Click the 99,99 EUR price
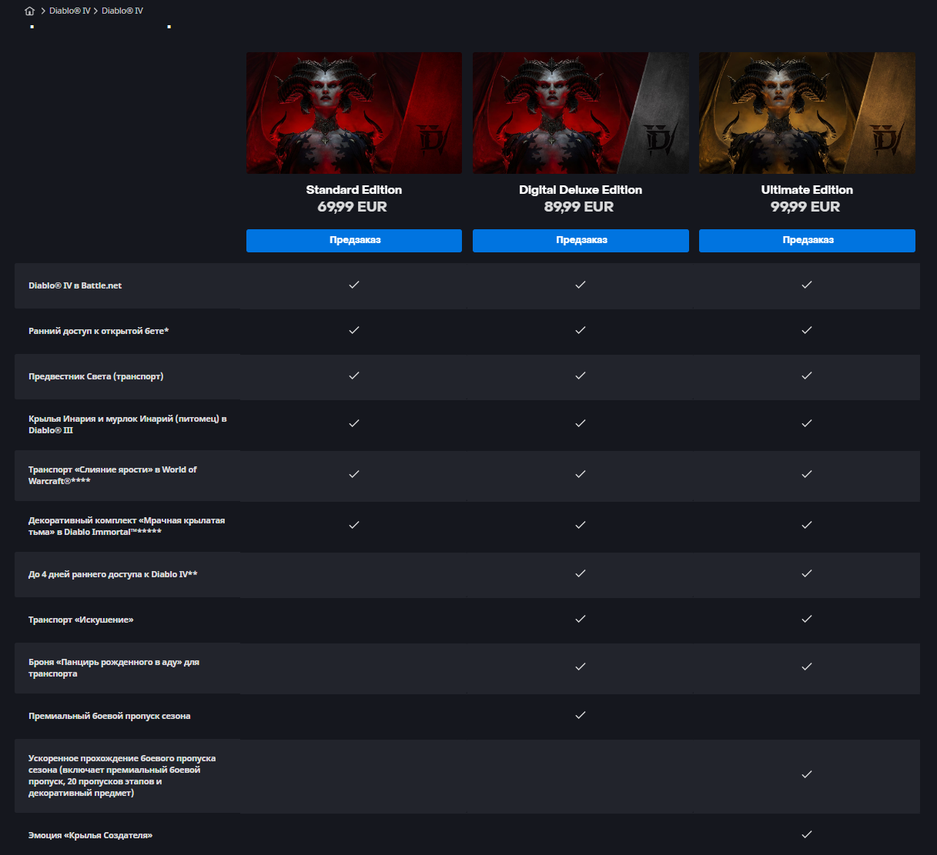This screenshot has width=937, height=855. [x=805, y=207]
